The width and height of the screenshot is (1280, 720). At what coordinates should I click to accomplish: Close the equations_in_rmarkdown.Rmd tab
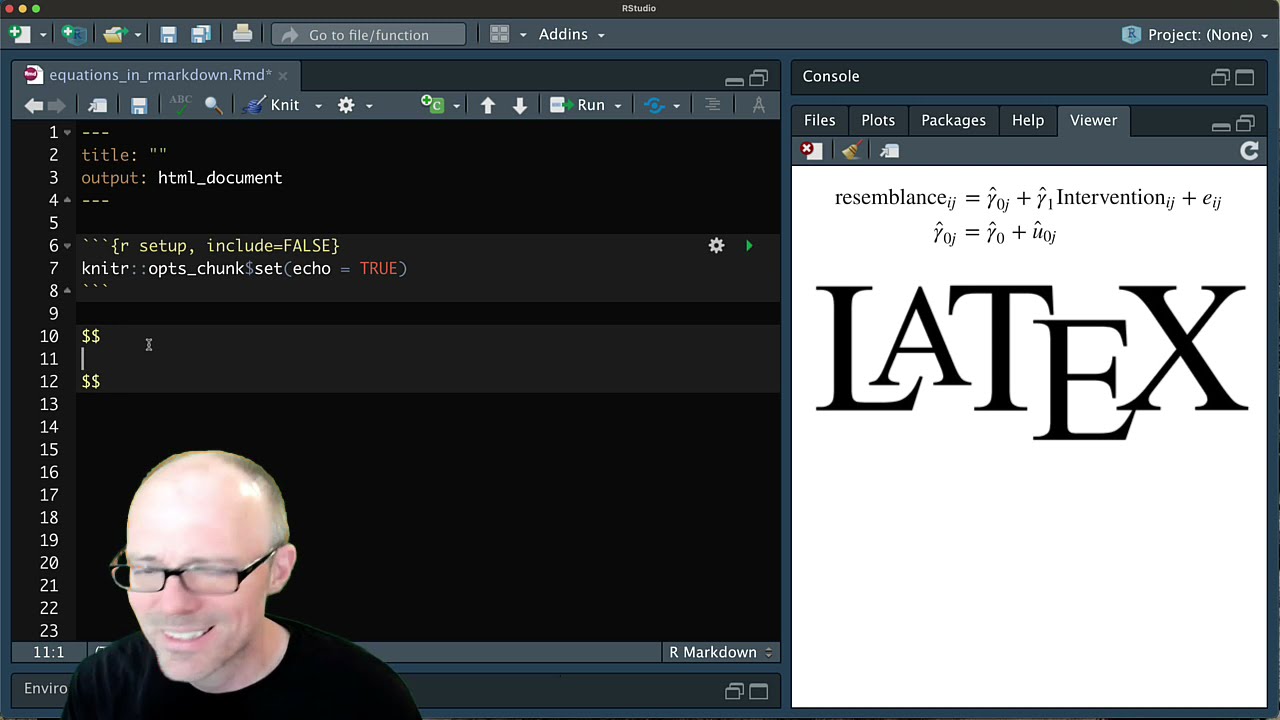pos(283,75)
